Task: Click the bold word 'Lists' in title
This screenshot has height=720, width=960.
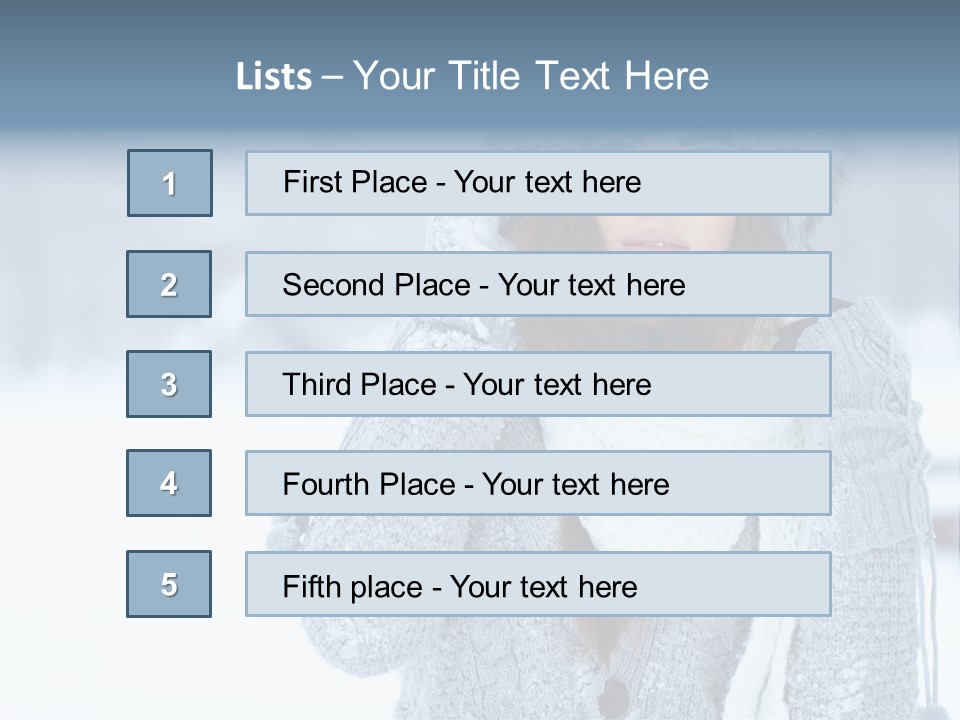Action: (274, 76)
